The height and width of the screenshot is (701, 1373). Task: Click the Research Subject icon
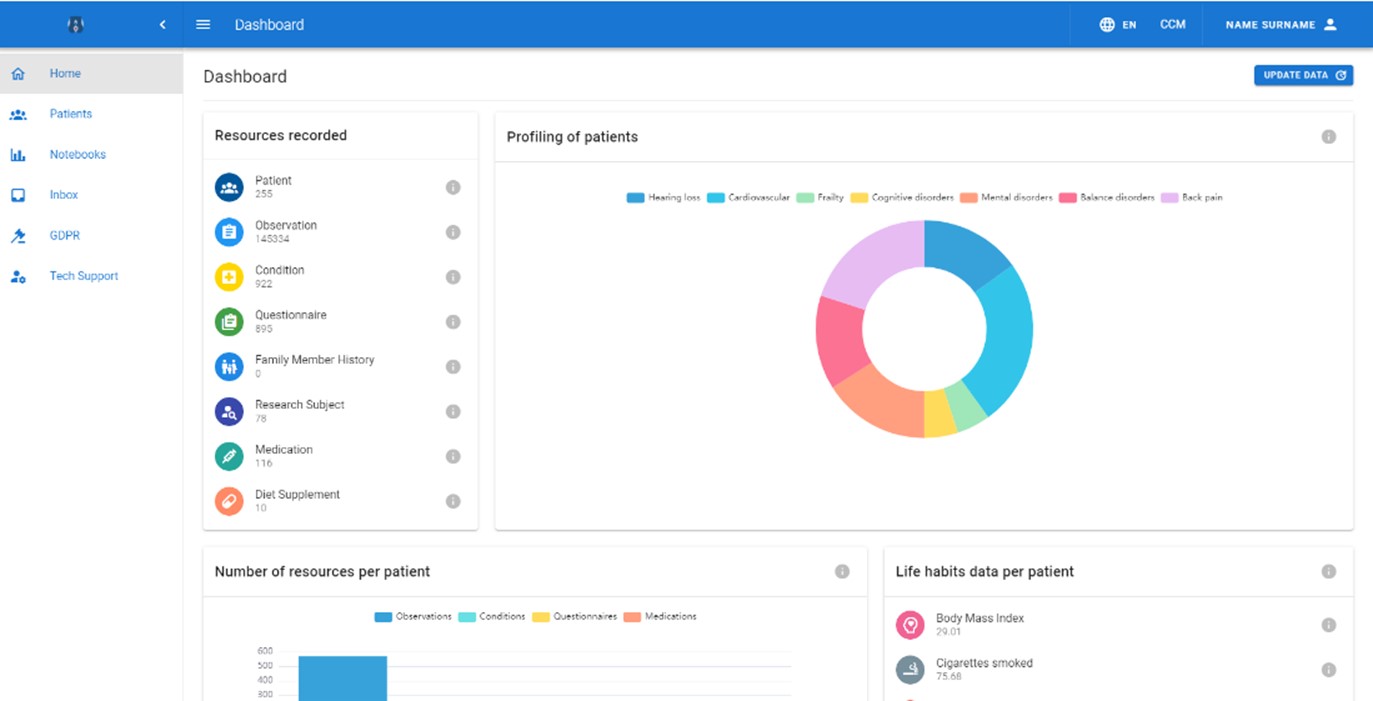pos(229,411)
